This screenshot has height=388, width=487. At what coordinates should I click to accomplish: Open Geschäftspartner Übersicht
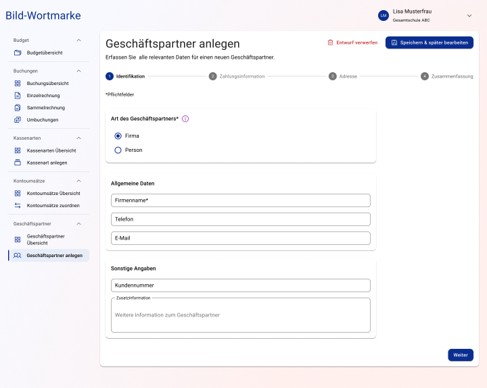coord(46,239)
